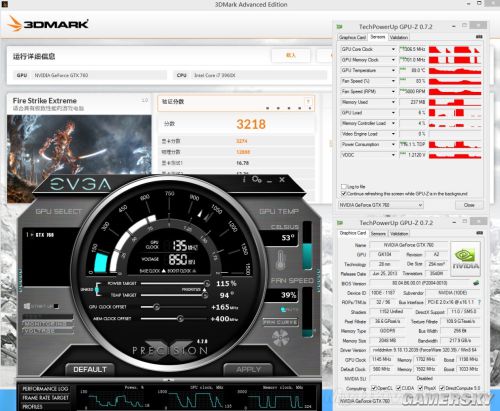Click the bus interface question mark icon
The width and height of the screenshot is (500, 411).
(x=479, y=302)
